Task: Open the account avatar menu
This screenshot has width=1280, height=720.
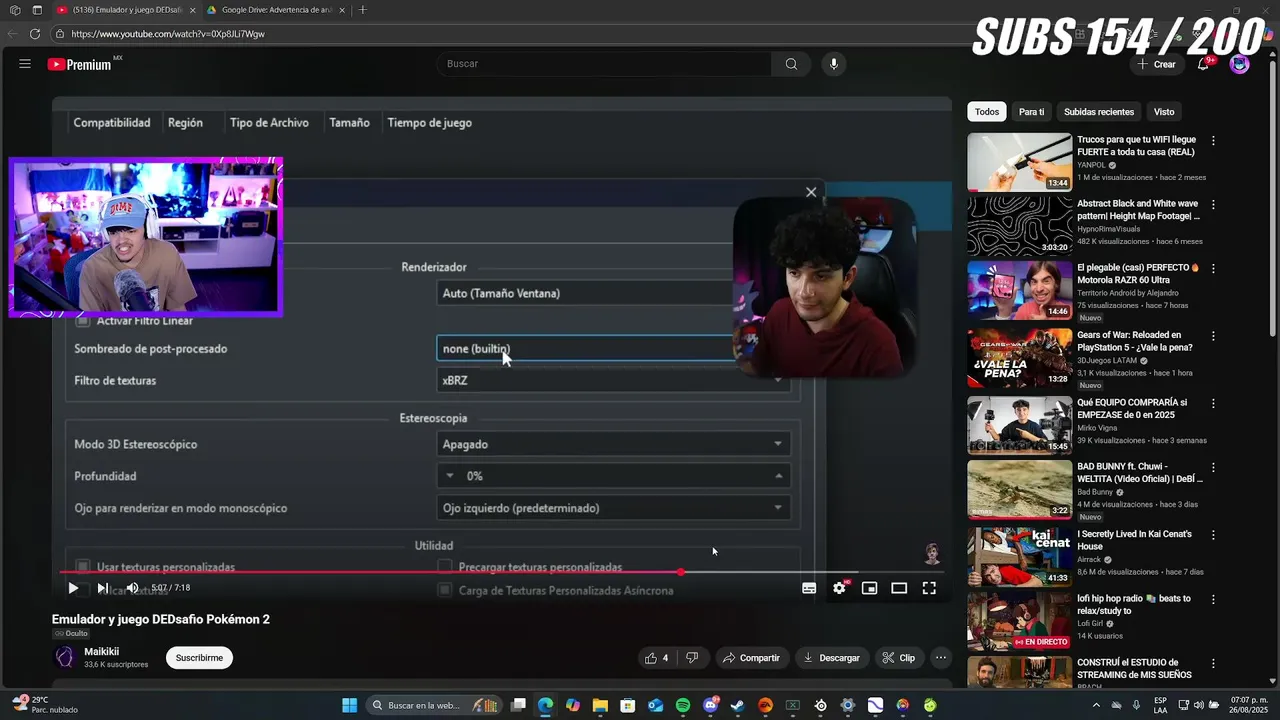Action: tap(1240, 64)
